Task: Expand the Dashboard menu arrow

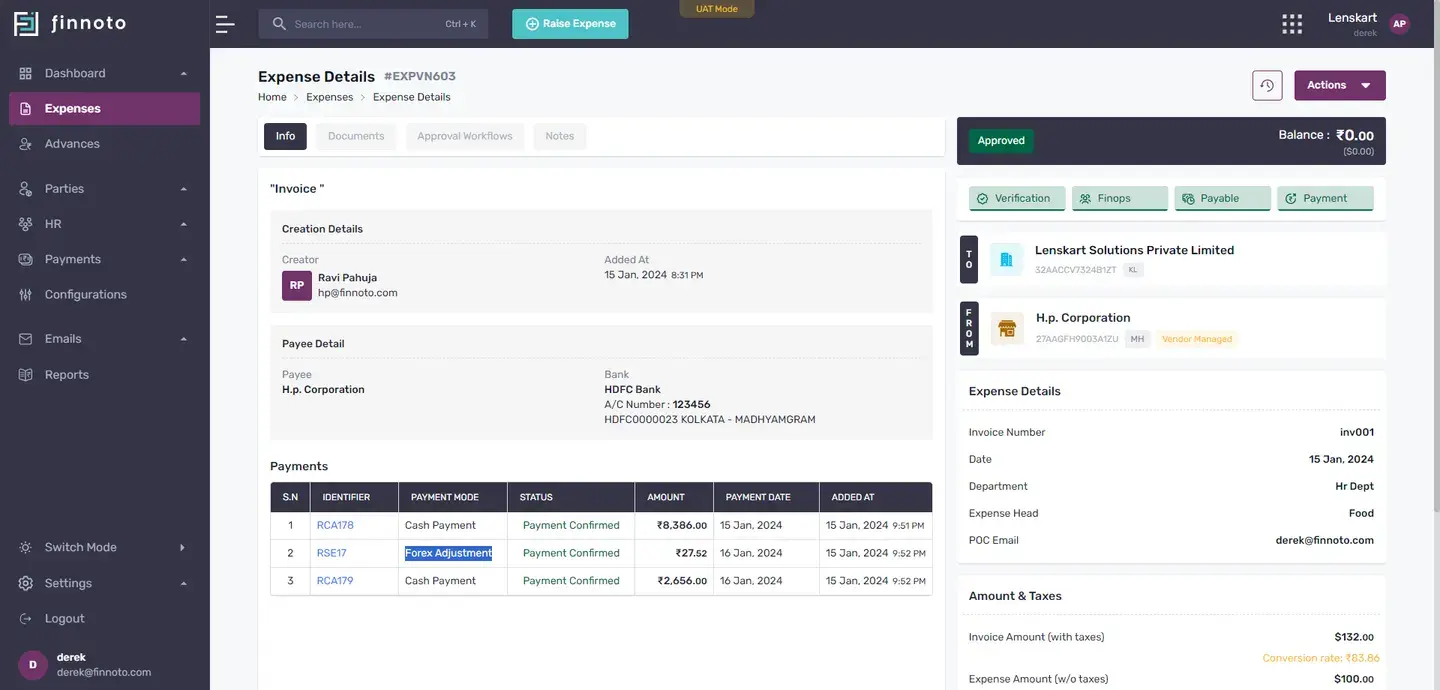Action: pyautogui.click(x=183, y=74)
